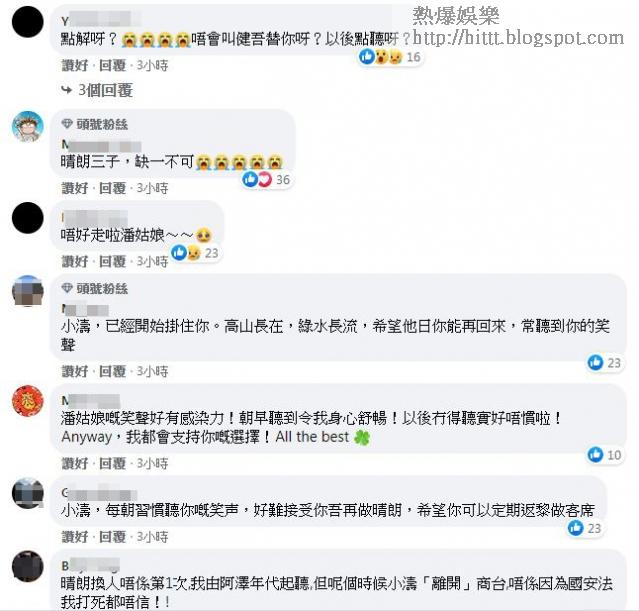Click thumbs-up count on 高山長在 comment
This screenshot has height=611, width=639.
click(x=604, y=362)
